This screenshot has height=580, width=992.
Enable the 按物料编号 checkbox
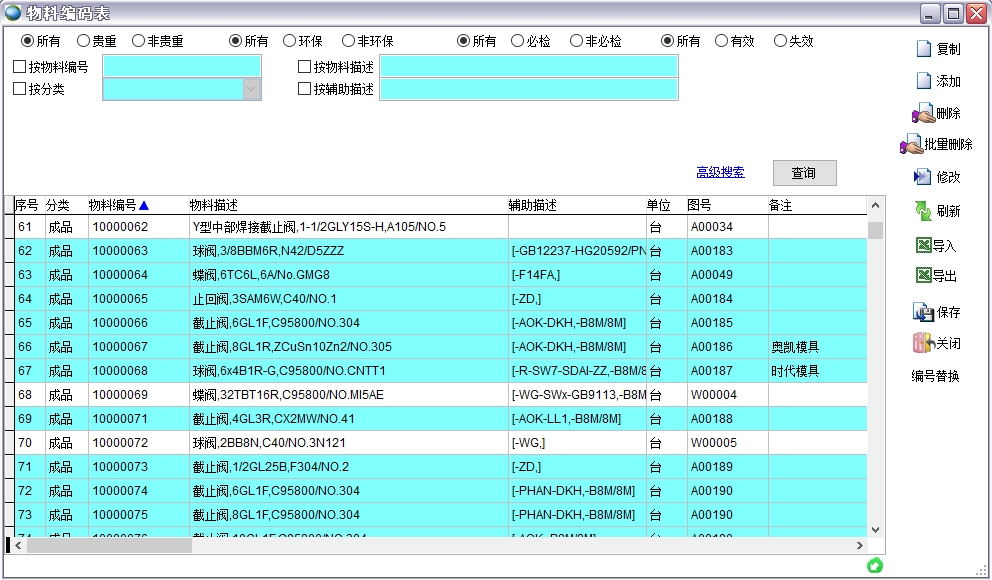pos(20,67)
